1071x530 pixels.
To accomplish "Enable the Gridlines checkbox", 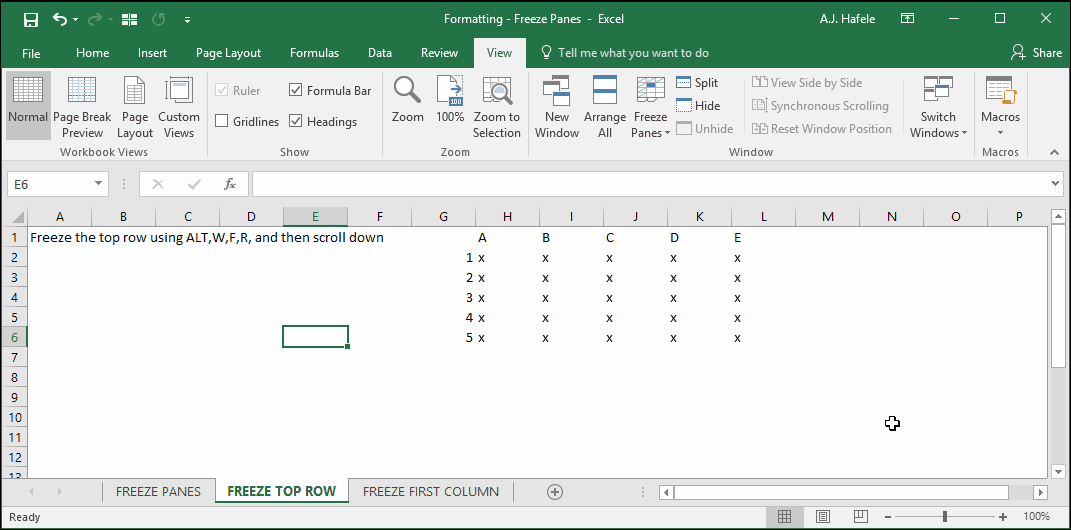I will (221, 122).
